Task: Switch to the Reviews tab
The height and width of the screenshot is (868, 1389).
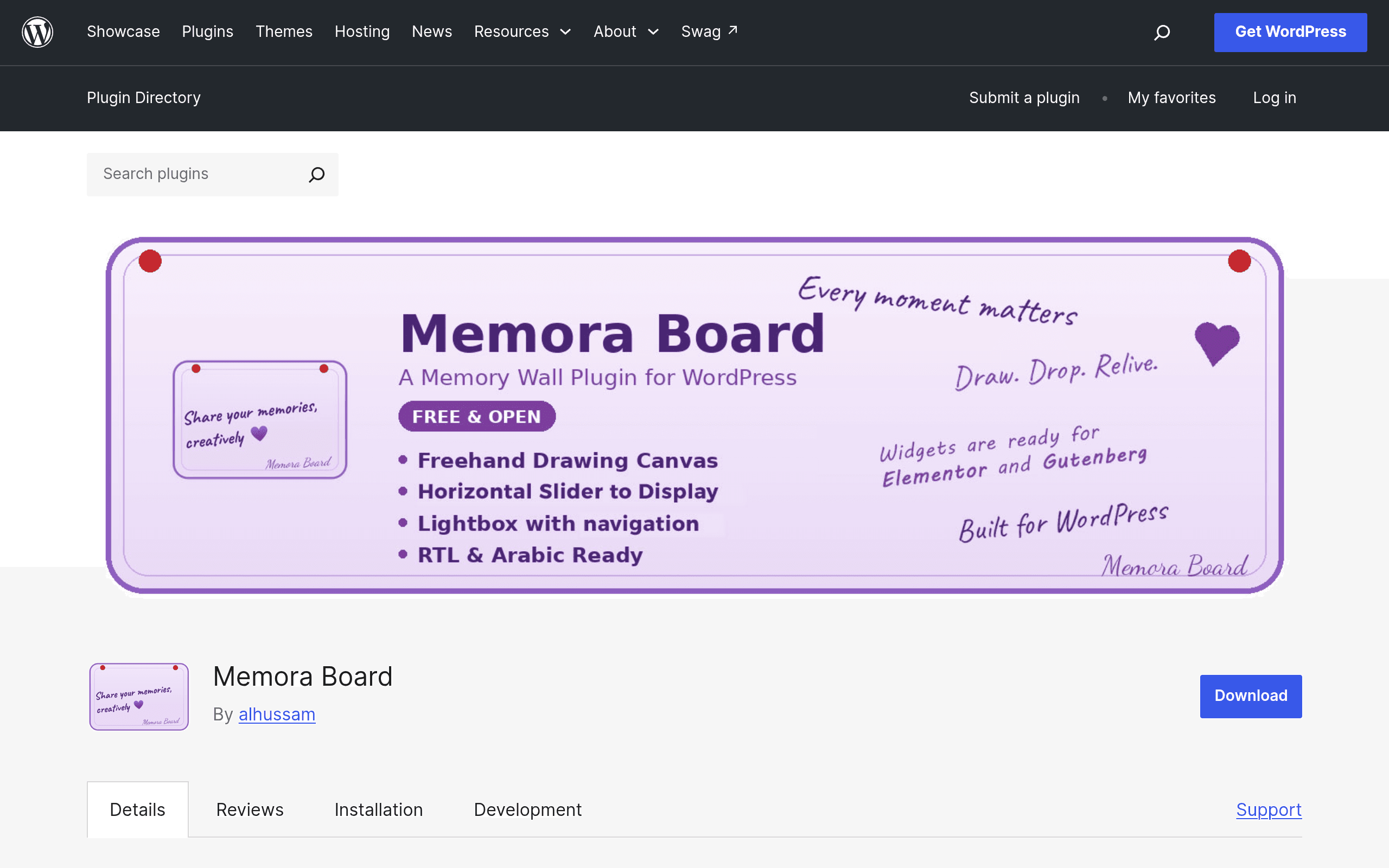Action: tap(250, 809)
